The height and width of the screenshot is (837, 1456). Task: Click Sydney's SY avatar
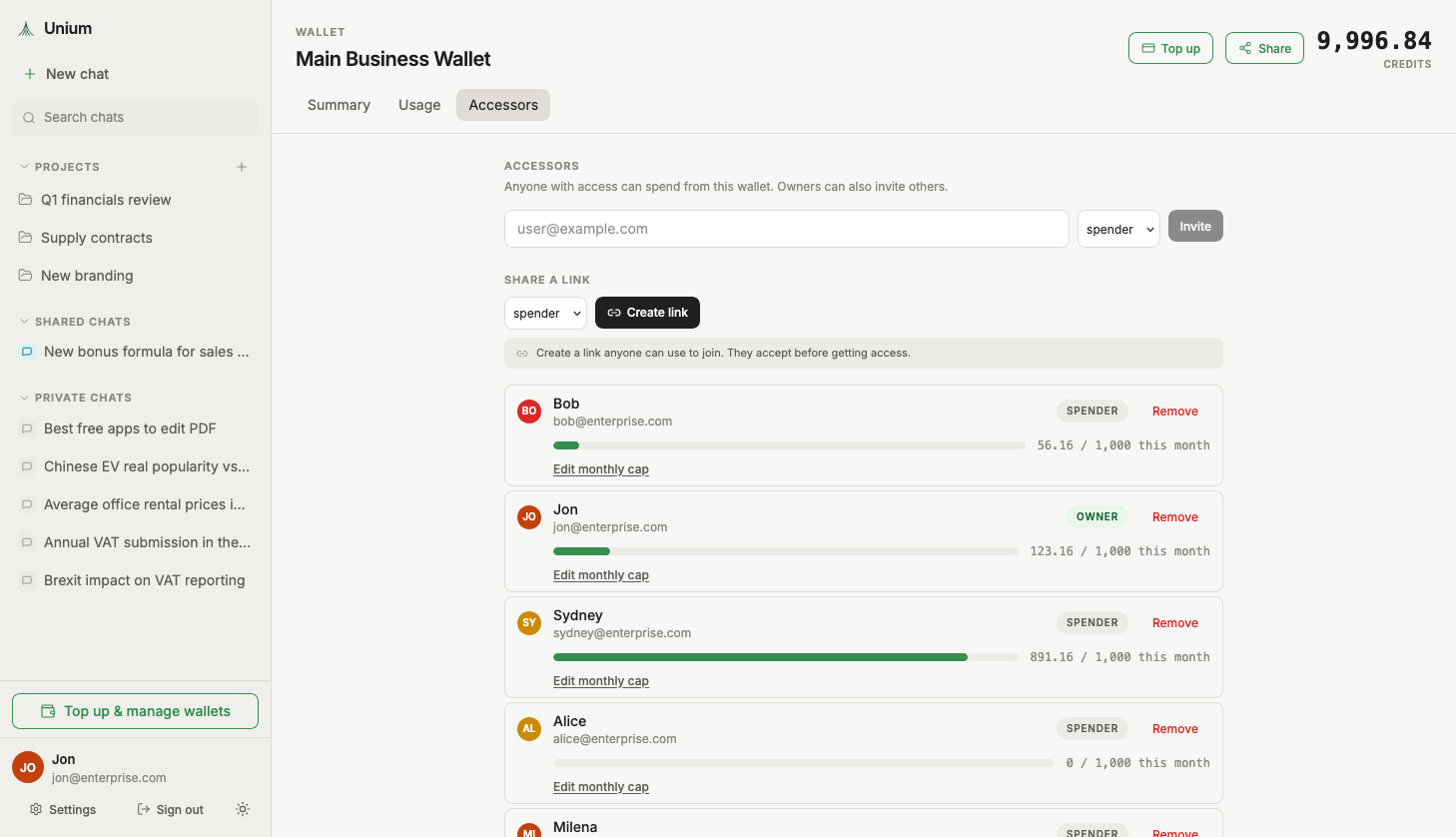(x=529, y=622)
